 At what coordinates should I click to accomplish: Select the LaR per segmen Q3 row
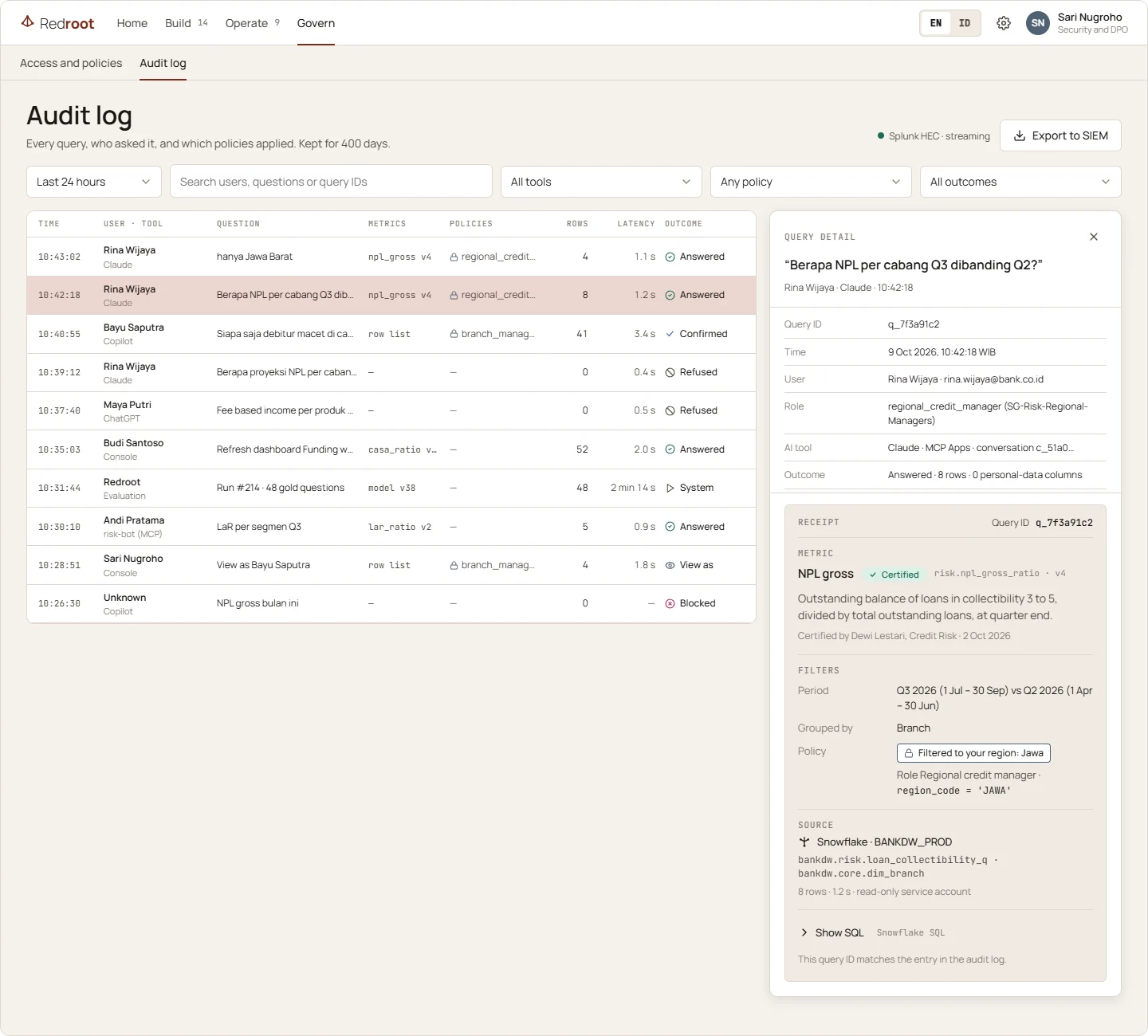(x=391, y=527)
